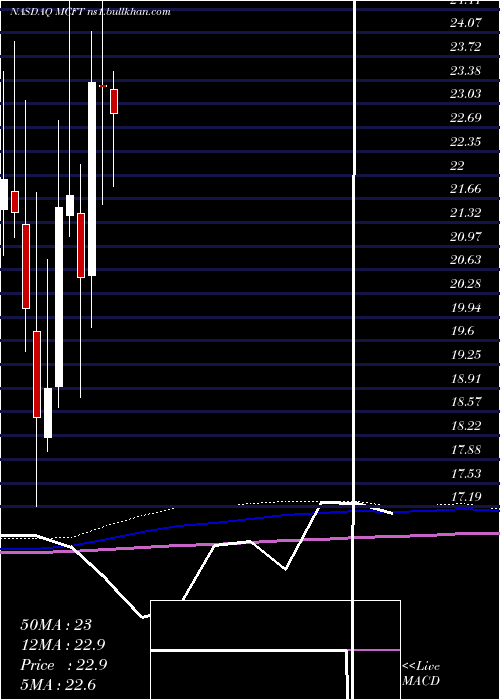Viewport: 500px width, 700px height.
Task: Click the 23.03 price axis label
Action: tap(466, 93)
